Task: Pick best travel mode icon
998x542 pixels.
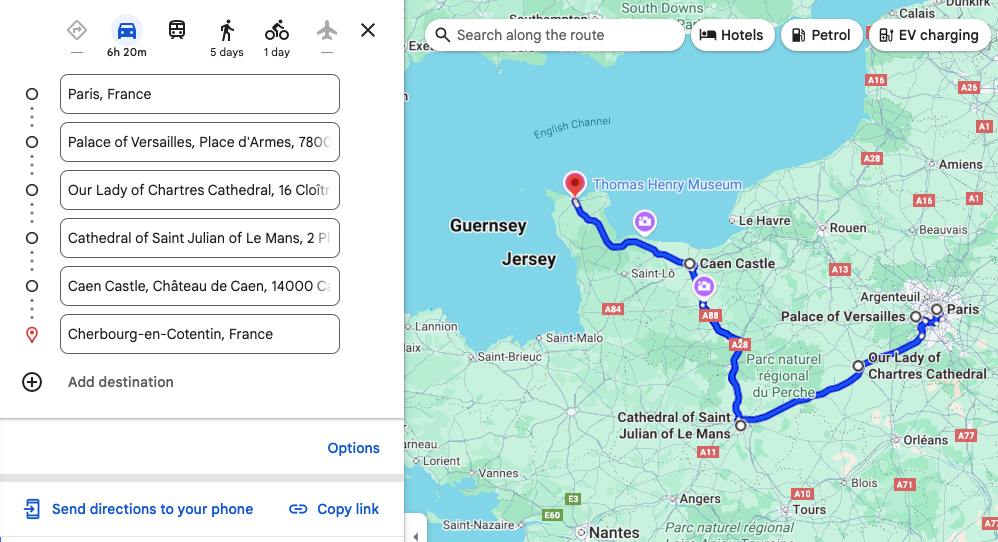Action: pyautogui.click(x=77, y=30)
